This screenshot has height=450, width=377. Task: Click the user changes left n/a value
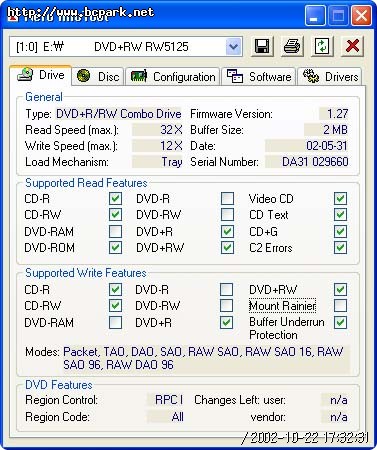click(x=335, y=400)
